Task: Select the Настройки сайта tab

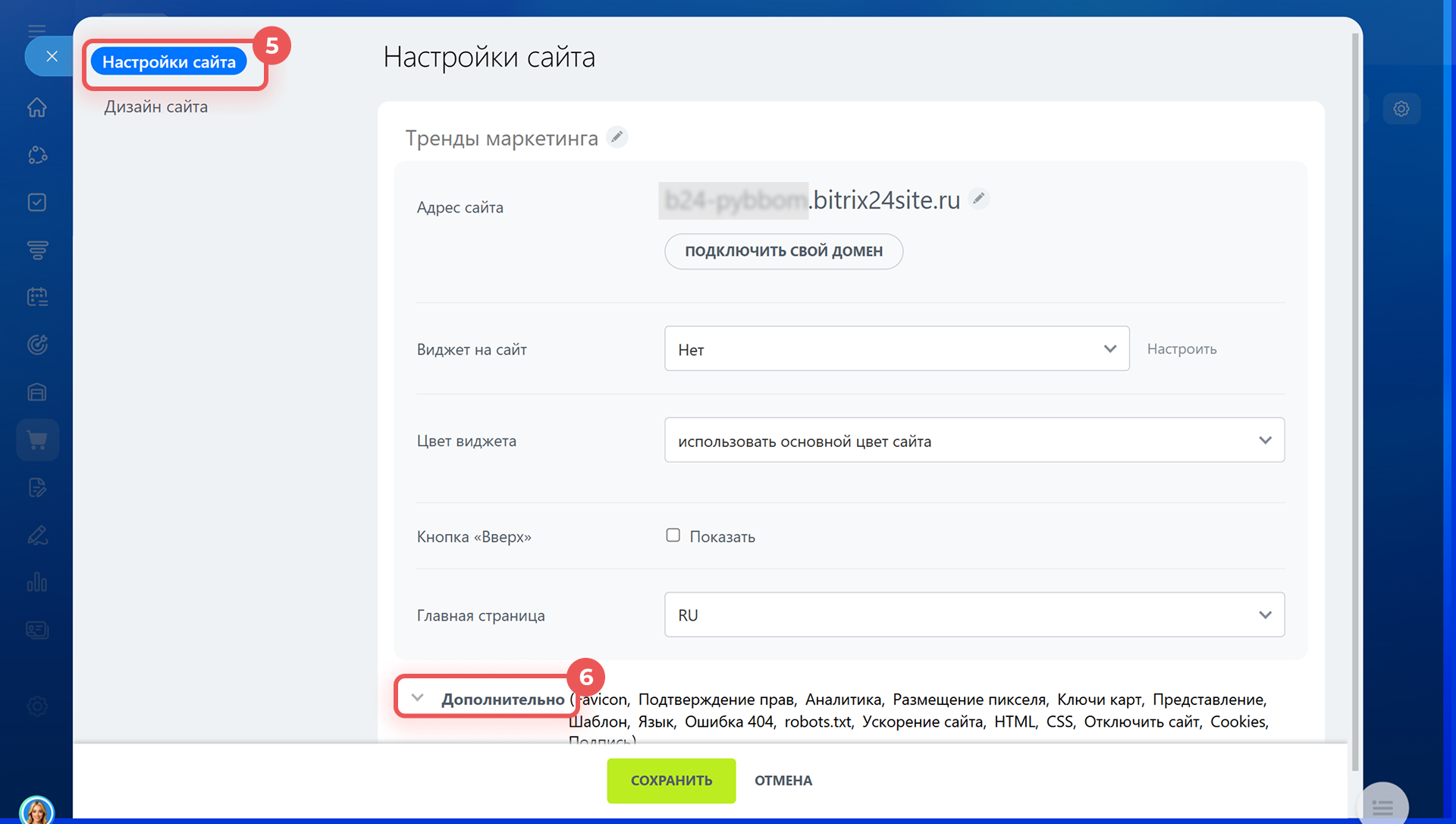Action: [169, 62]
